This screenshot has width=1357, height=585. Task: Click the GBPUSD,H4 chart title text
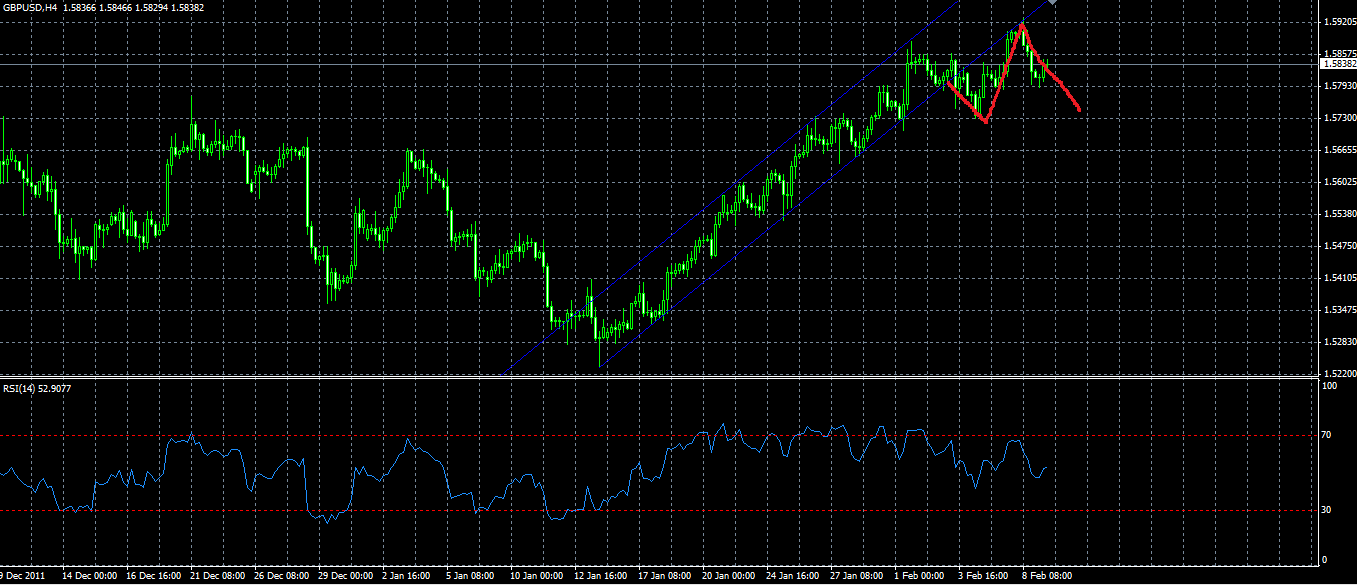29,6
